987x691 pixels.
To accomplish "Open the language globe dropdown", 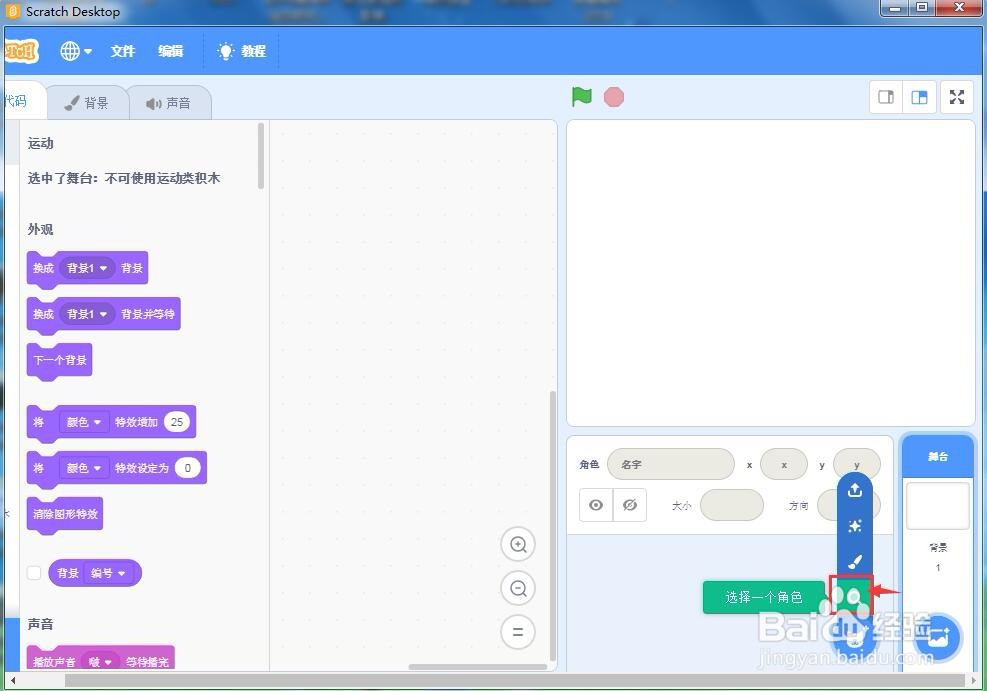I will click(75, 51).
